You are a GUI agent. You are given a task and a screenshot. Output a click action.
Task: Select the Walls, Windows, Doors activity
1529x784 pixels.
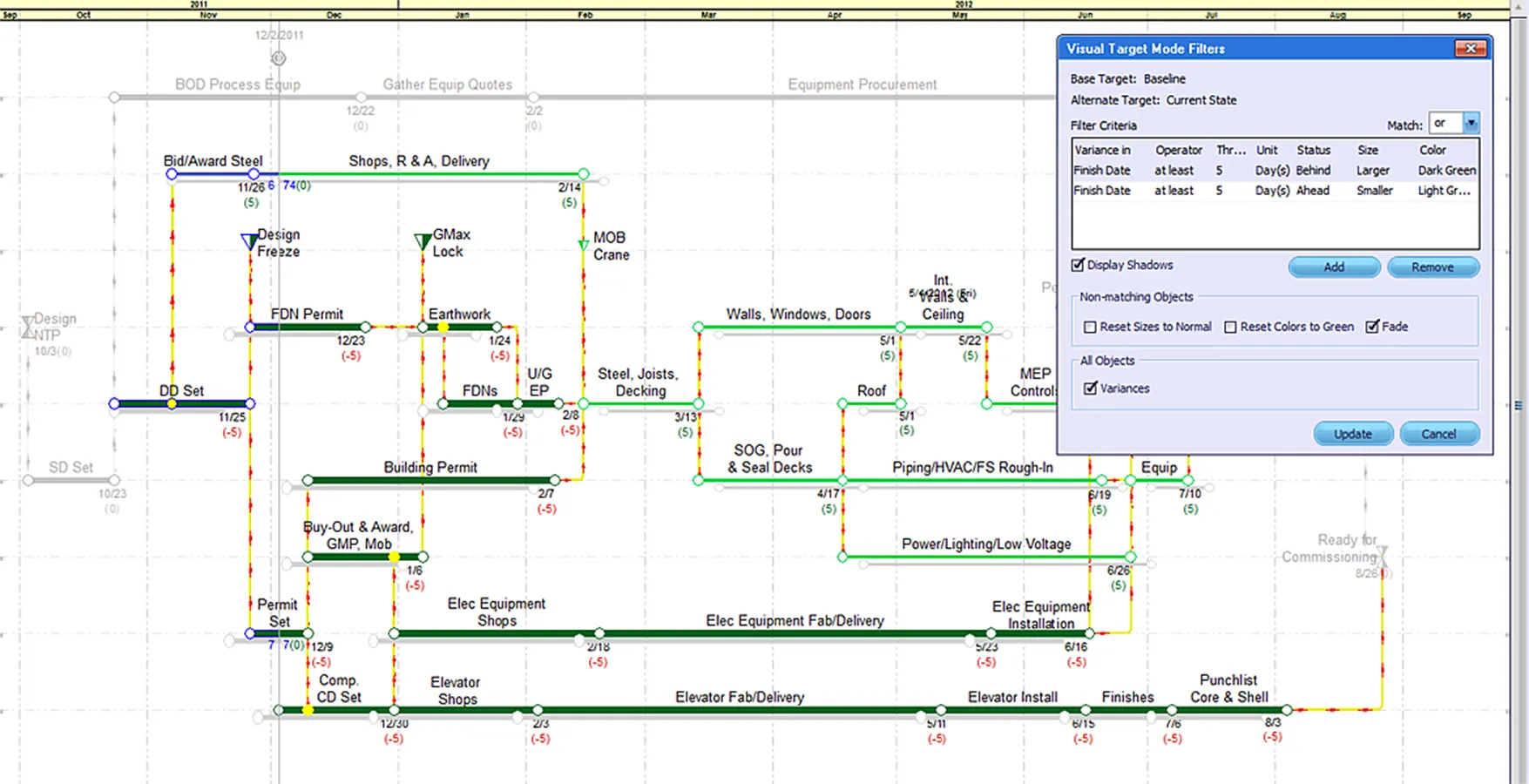tap(798, 314)
